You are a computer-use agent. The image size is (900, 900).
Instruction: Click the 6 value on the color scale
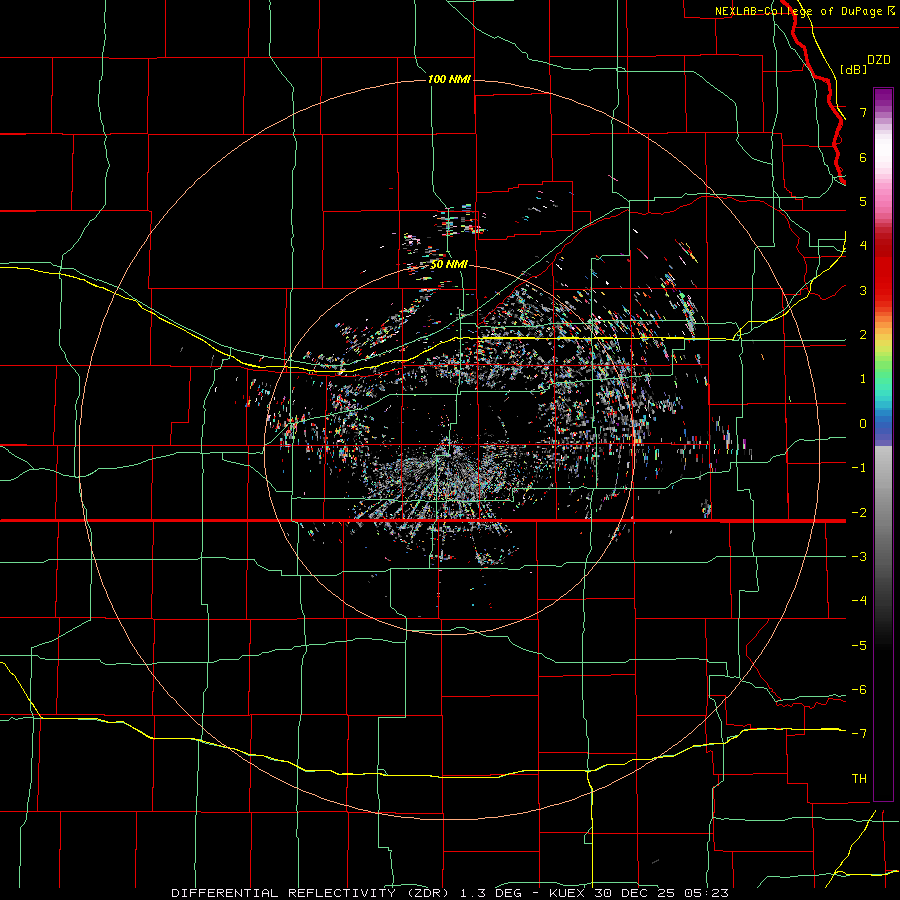[863, 157]
